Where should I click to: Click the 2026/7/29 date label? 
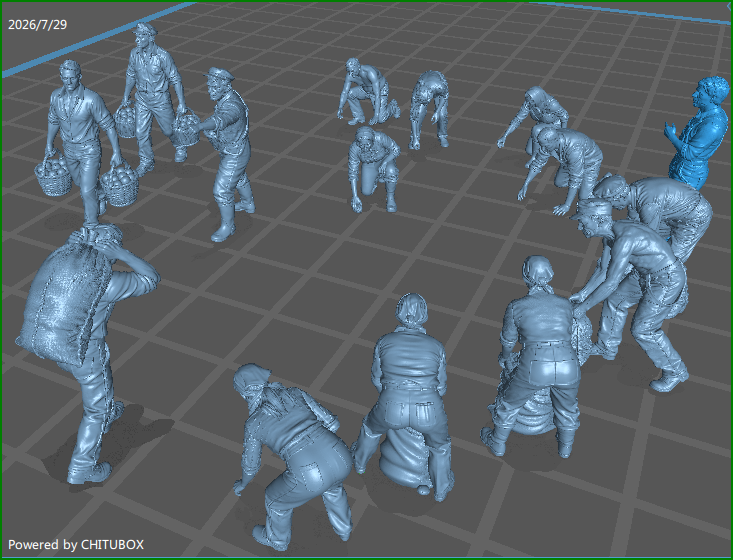coord(37,24)
